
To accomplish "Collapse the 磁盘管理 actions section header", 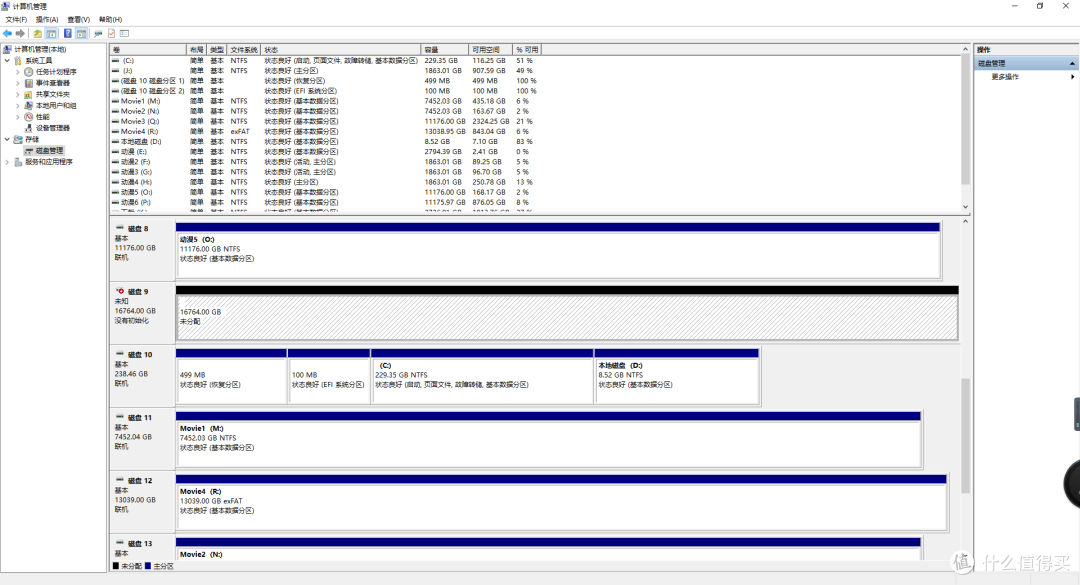I will (x=1073, y=63).
